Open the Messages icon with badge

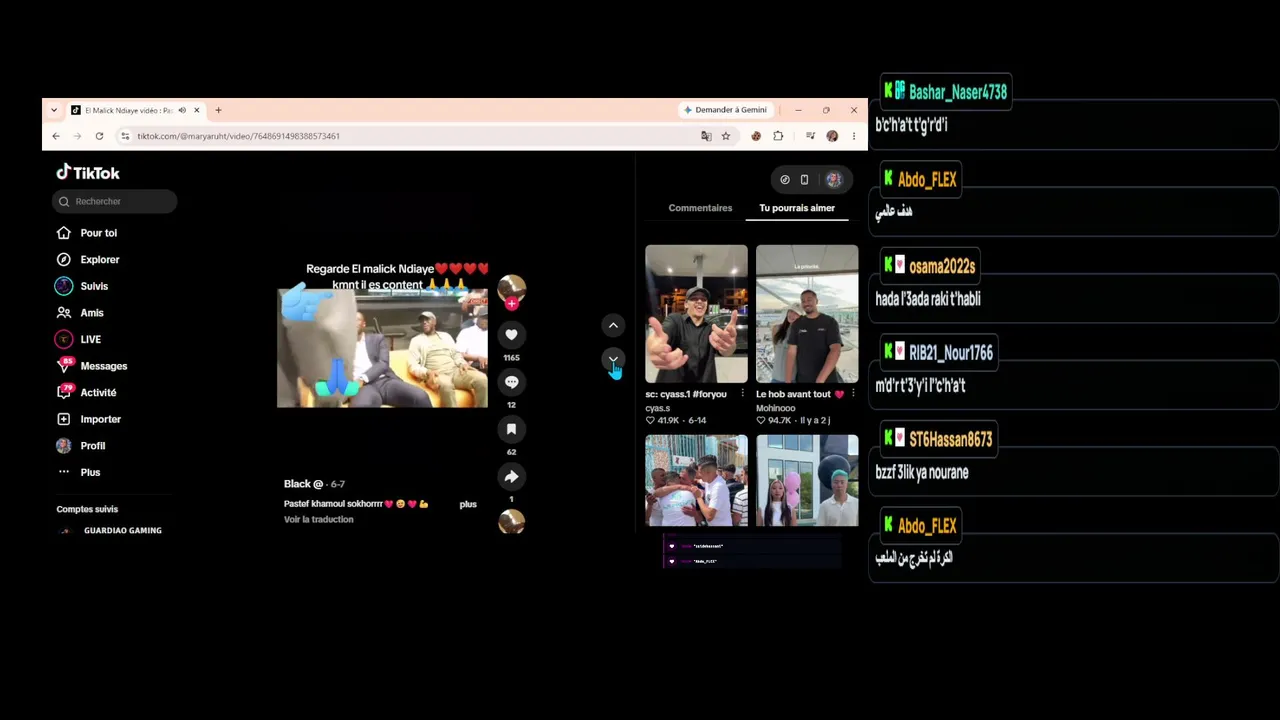64,366
